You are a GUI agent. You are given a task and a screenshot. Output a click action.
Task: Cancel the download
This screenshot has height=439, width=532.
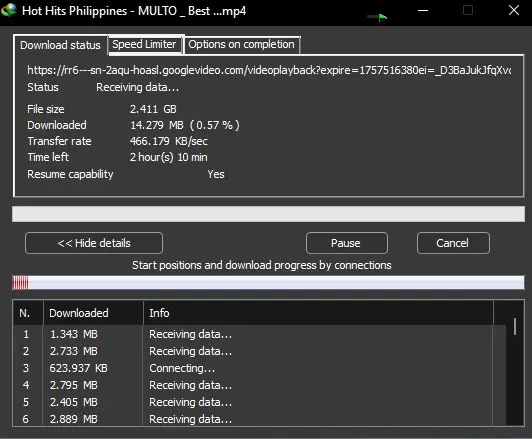click(x=453, y=243)
